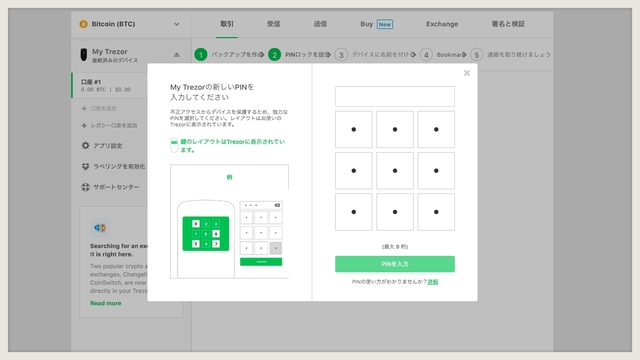
Task: Click the Trezor device icon beside green hint
Action: (174, 145)
